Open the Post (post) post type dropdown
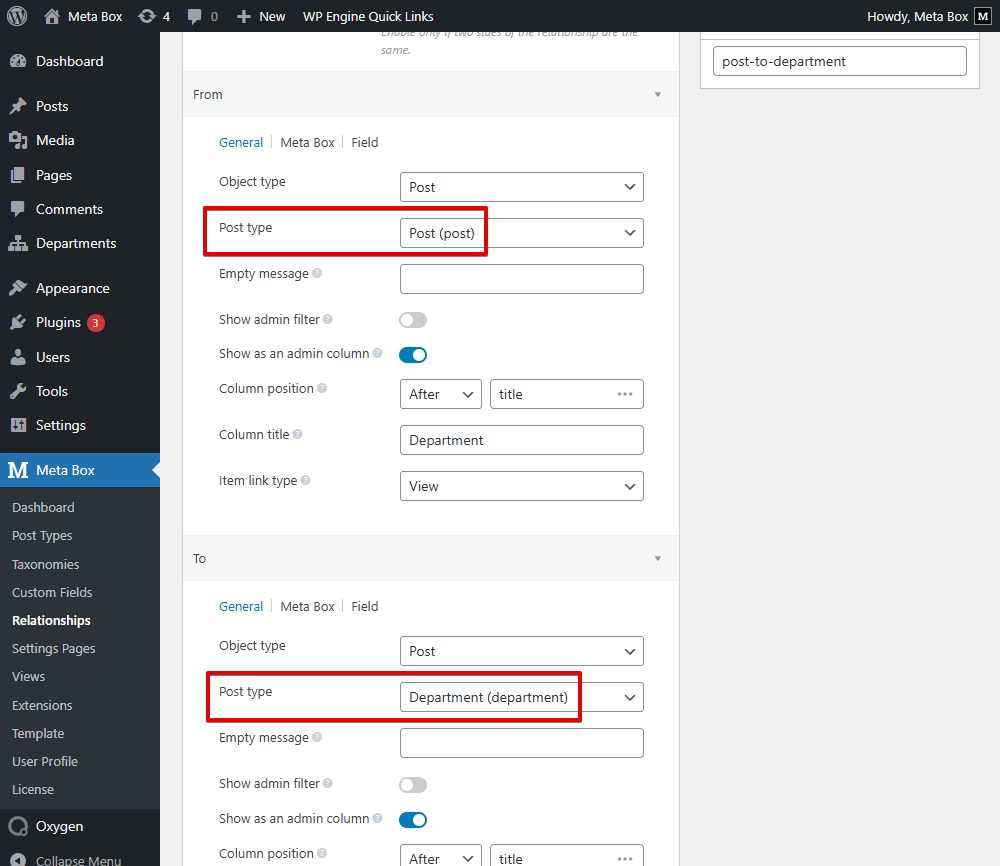The width and height of the screenshot is (1000, 866). [521, 233]
